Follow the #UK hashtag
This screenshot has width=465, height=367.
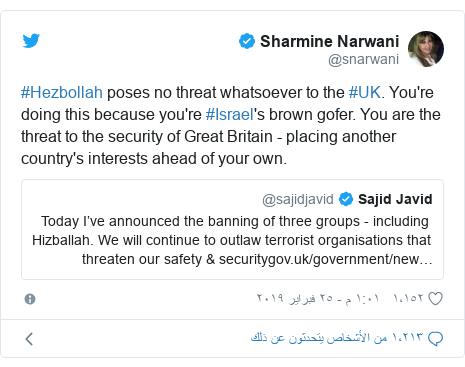364,92
